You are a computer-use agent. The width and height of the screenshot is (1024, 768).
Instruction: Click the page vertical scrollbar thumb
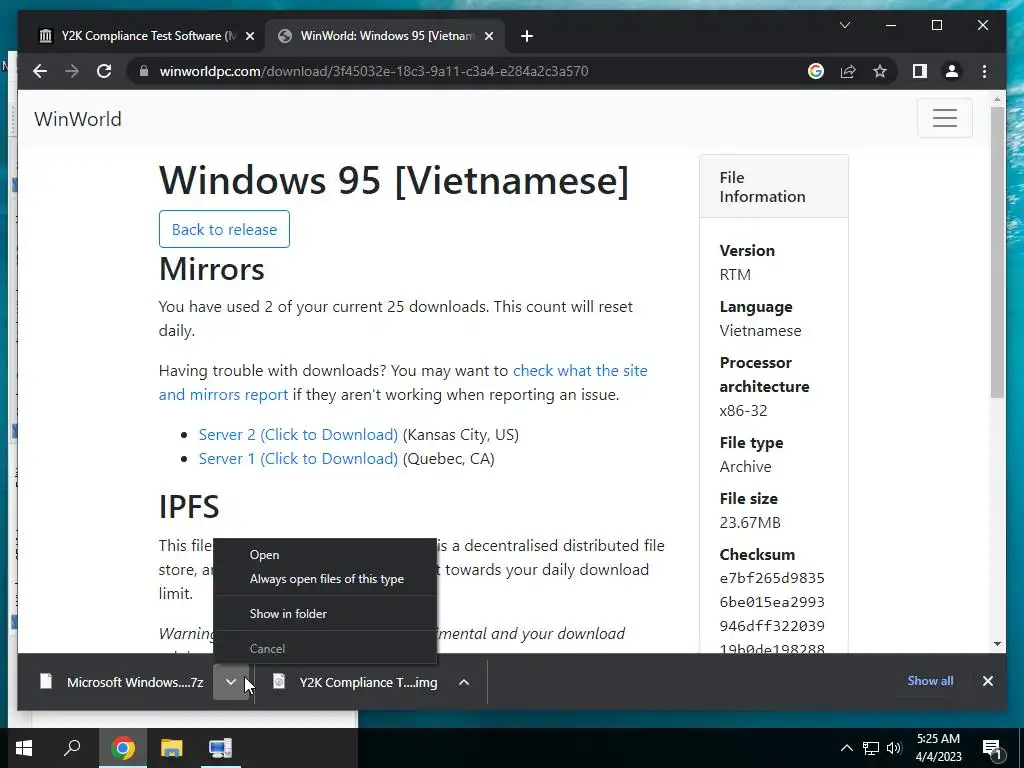[x=997, y=253]
